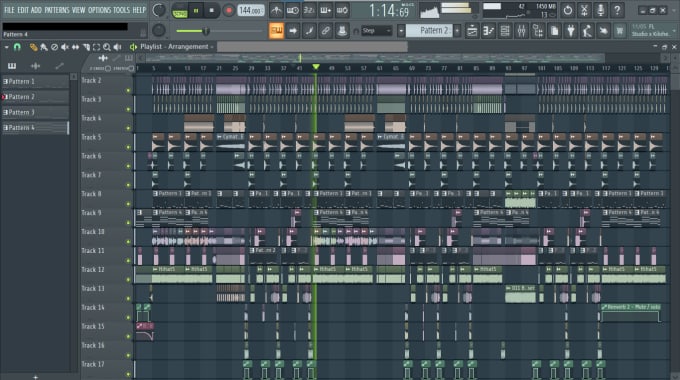Select the dashed-box Select tool in Playlist
This screenshot has width=680, height=380.
pyautogui.click(x=96, y=47)
